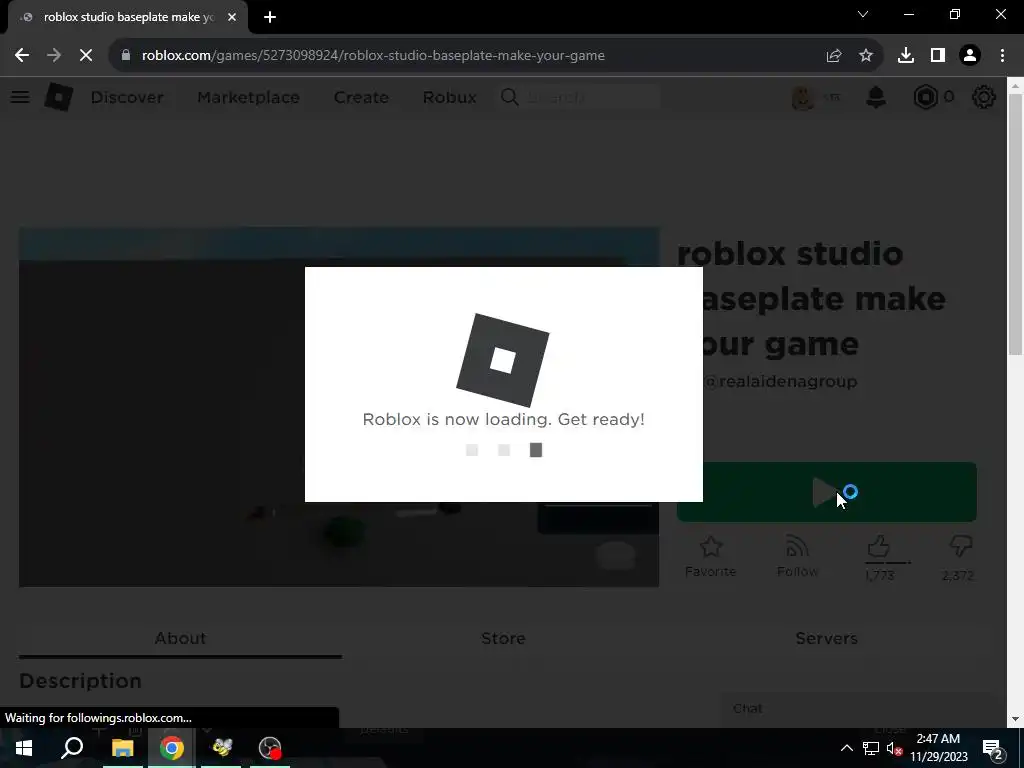1024x768 pixels.
Task: Open the network tray icon
Action: 871,748
